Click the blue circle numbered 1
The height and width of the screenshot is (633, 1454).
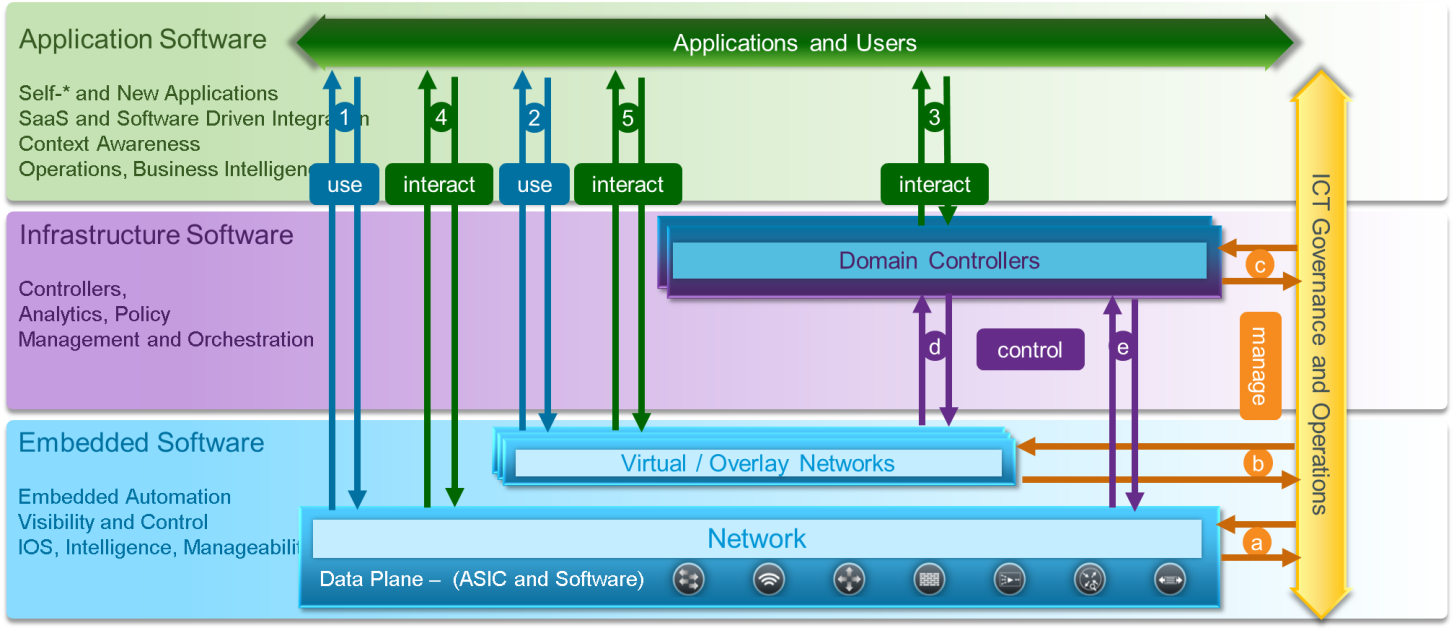click(345, 118)
